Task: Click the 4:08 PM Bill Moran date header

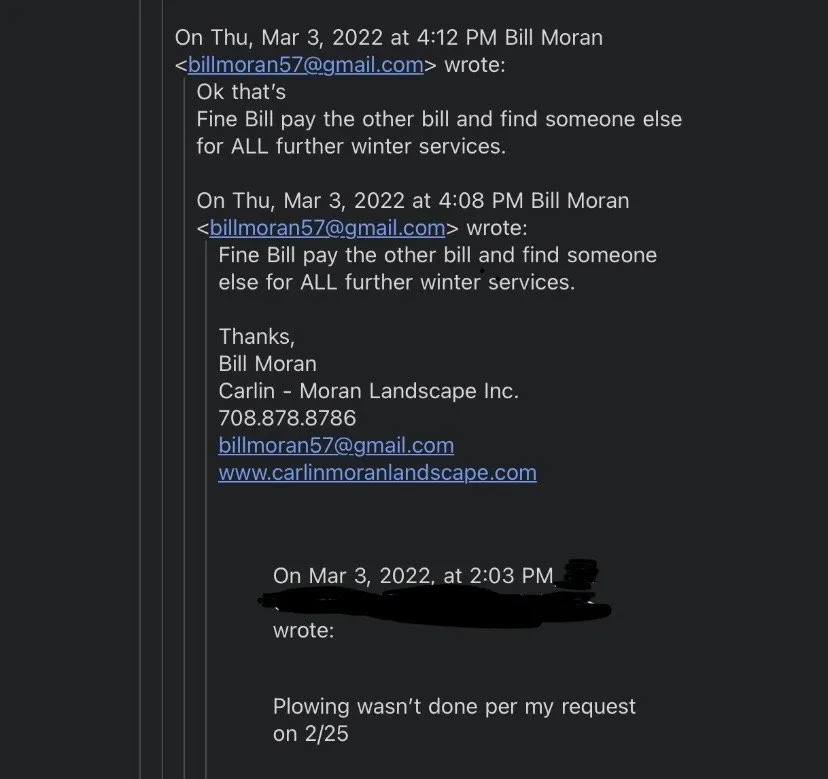Action: click(x=412, y=201)
